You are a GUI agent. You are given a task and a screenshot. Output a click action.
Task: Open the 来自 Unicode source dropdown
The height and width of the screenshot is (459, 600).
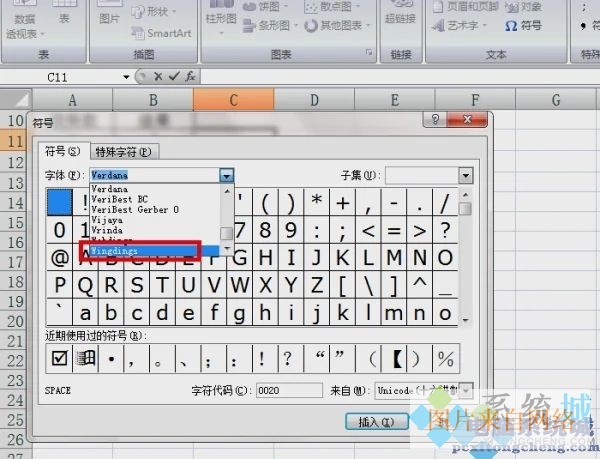point(465,390)
